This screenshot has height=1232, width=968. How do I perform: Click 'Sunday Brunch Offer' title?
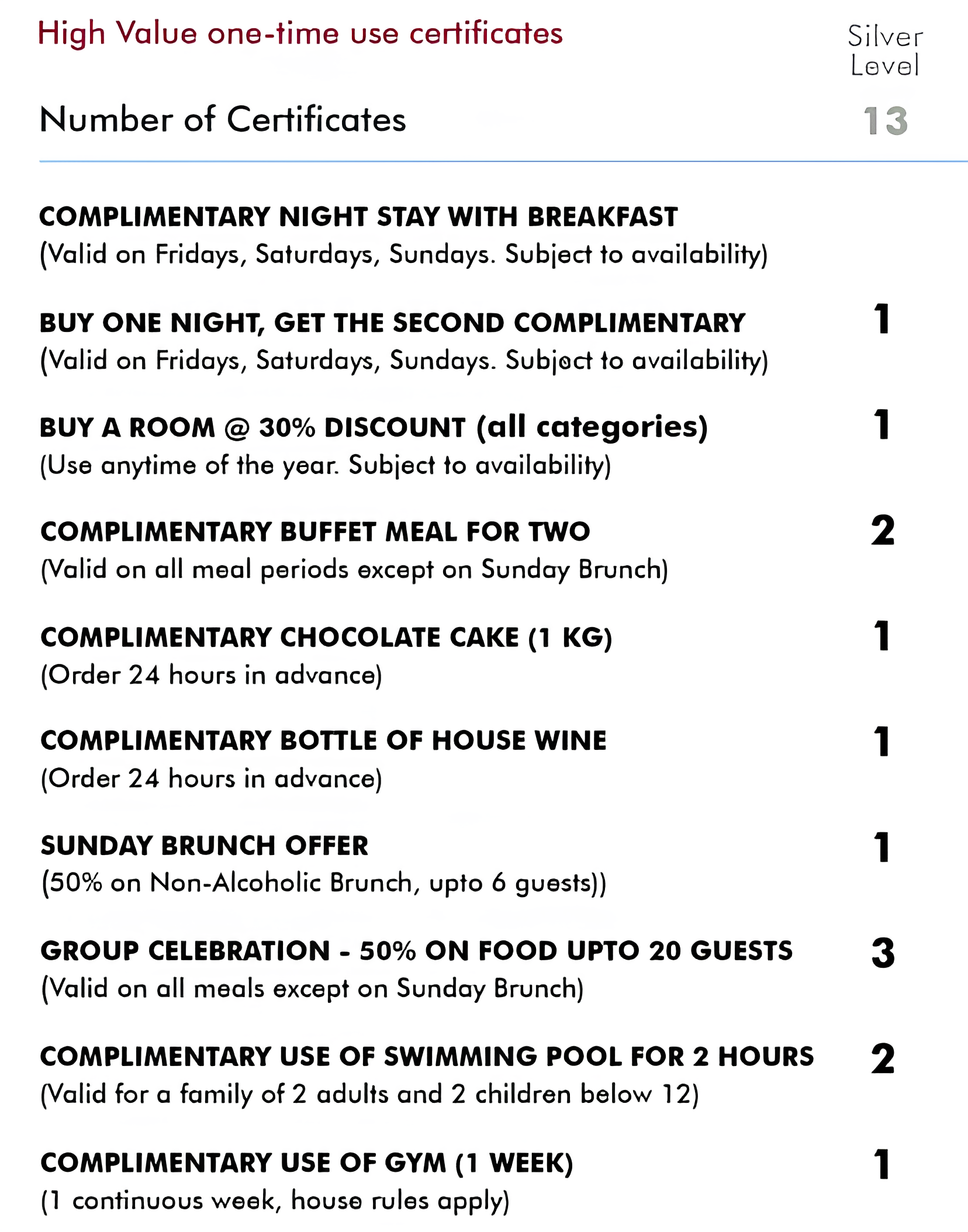click(x=205, y=846)
